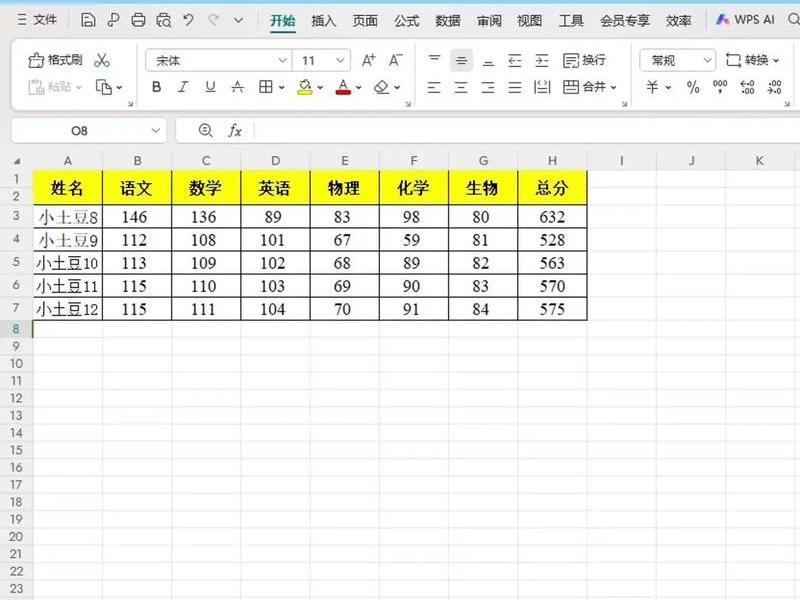Click the decrease indent icon
This screenshot has height=600, width=800.
(515, 61)
